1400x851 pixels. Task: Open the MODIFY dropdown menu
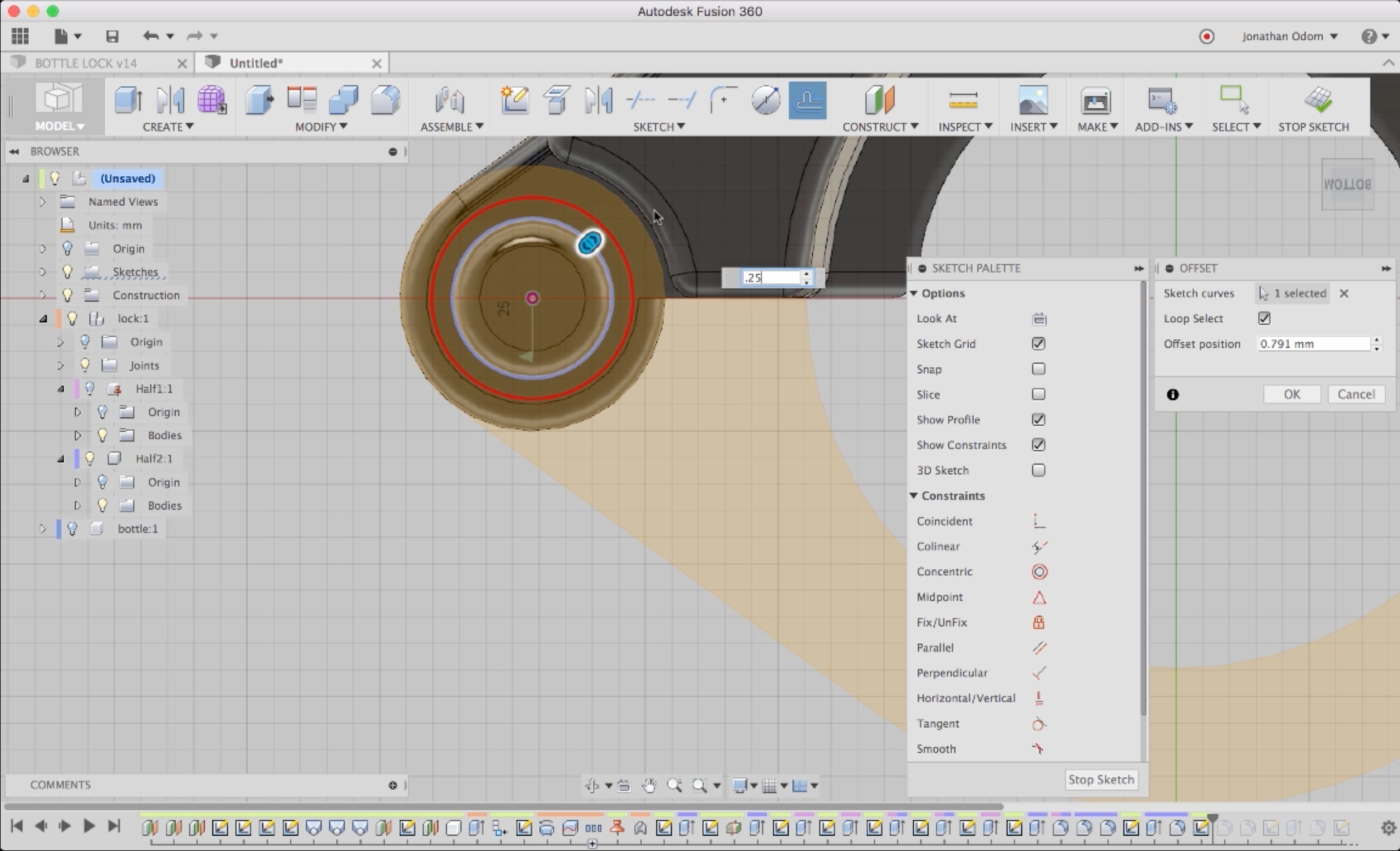coord(321,127)
